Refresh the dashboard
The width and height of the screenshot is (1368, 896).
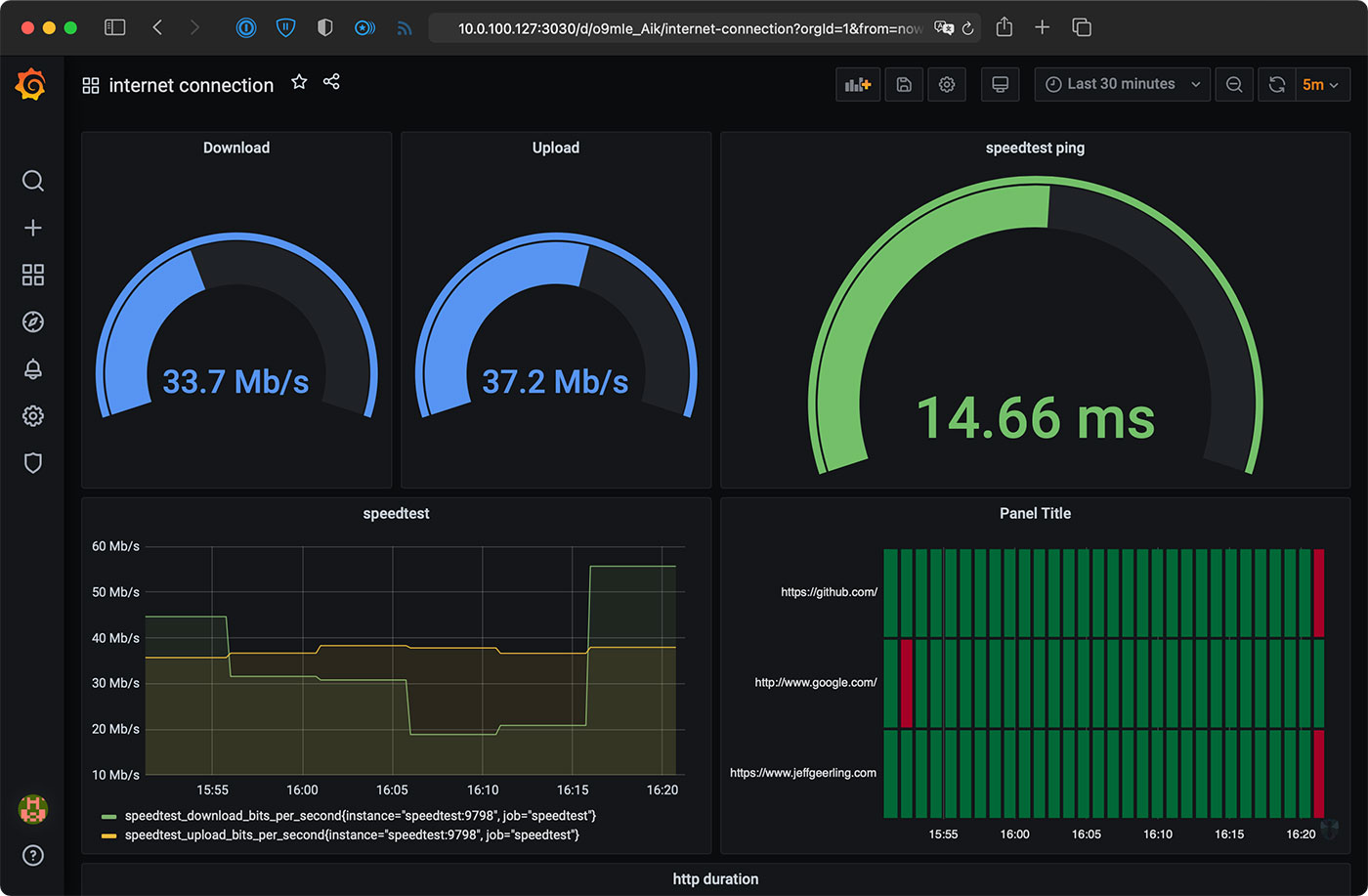1276,84
